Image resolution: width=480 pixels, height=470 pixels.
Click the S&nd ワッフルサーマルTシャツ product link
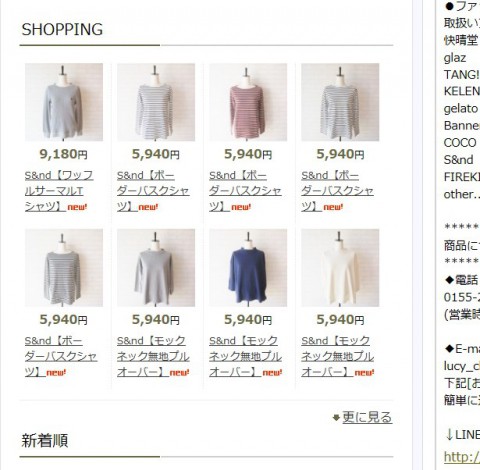(59, 191)
